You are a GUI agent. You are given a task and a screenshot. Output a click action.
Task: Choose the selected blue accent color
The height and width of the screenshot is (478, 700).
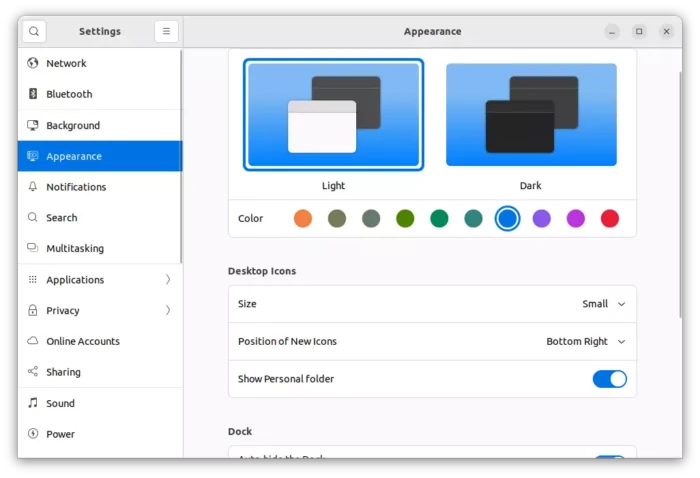(x=508, y=219)
